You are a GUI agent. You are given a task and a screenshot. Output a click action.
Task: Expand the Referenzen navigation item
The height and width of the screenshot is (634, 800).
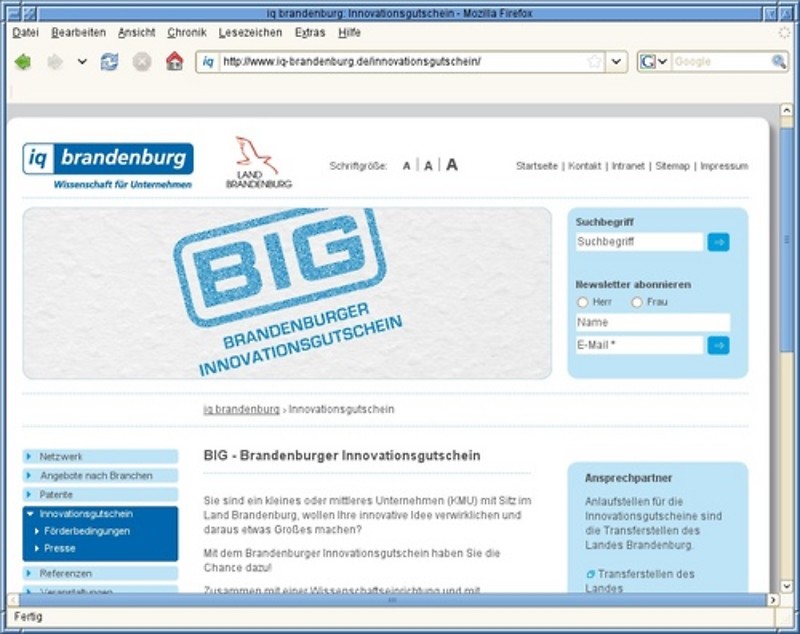pyautogui.click(x=101, y=573)
